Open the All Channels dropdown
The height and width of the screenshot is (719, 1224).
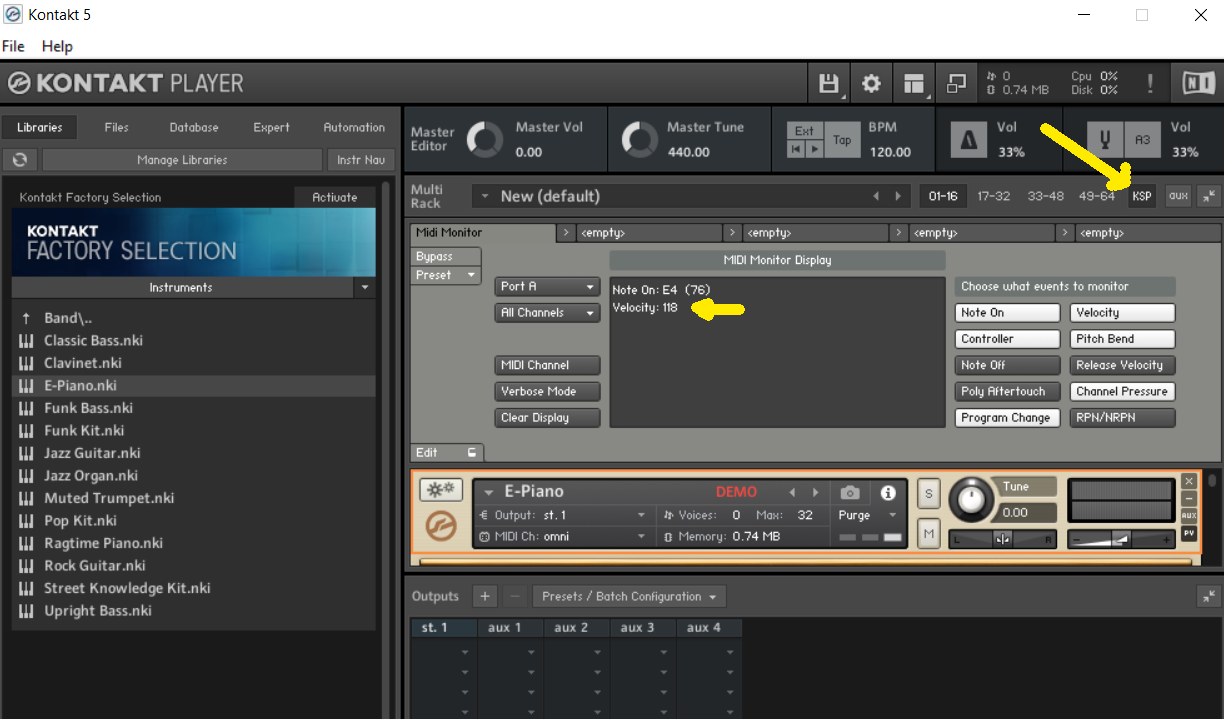pos(547,313)
